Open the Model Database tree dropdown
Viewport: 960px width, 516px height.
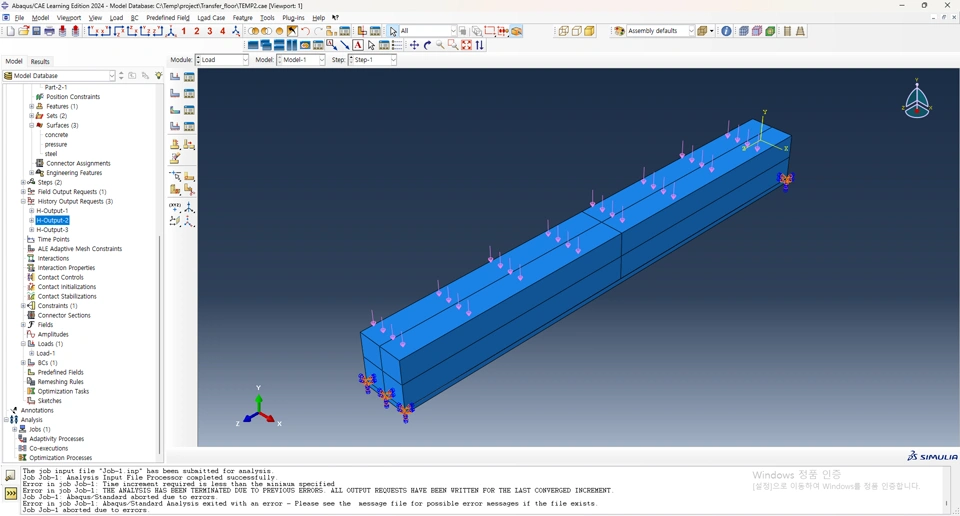point(59,76)
